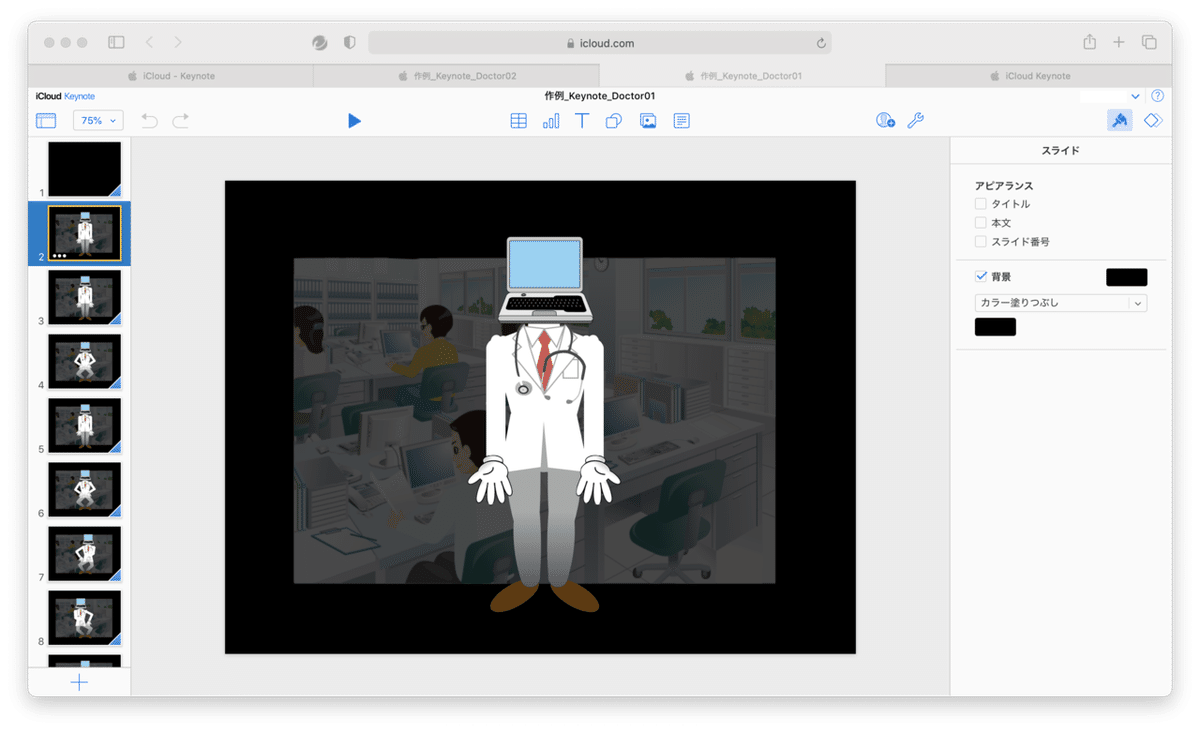
Task: Toggle Safari sidebar
Action: [116, 43]
